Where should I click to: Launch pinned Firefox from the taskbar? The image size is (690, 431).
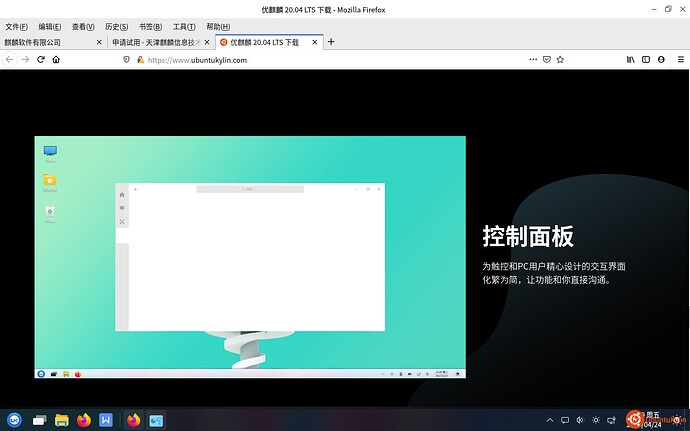click(84, 420)
